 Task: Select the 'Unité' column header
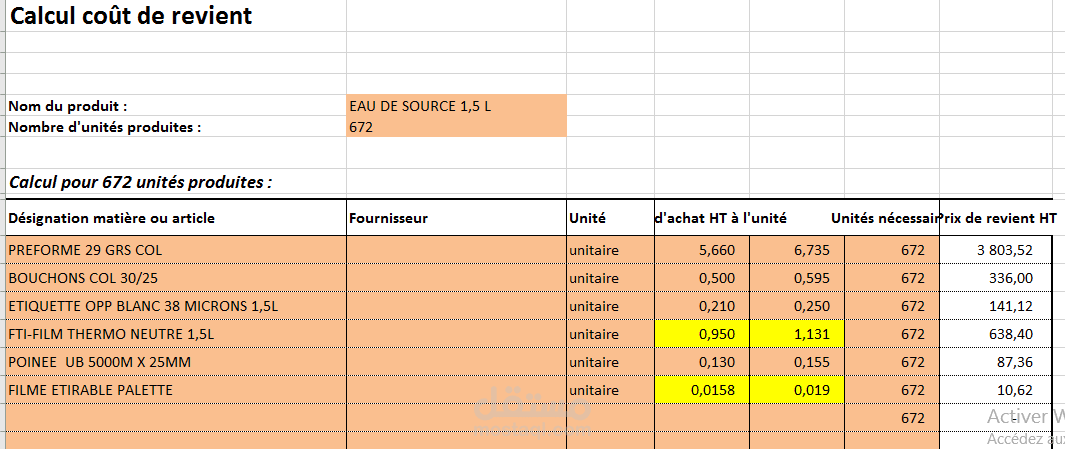point(611,218)
